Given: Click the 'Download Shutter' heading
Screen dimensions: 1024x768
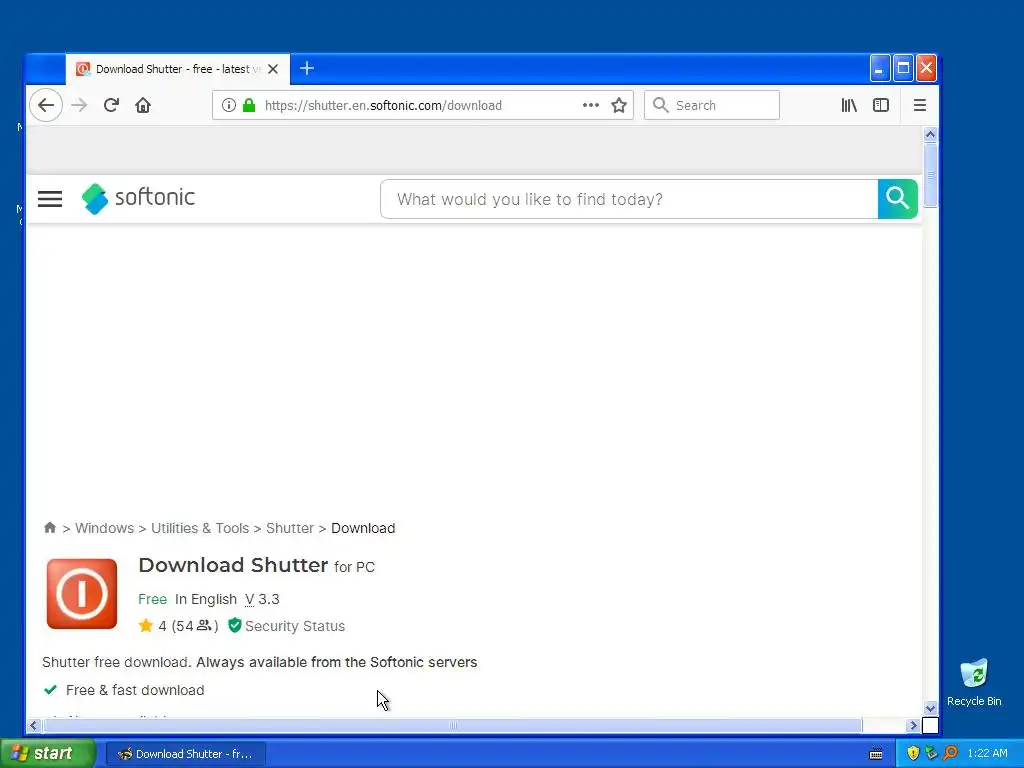Looking at the screenshot, I should (x=233, y=565).
